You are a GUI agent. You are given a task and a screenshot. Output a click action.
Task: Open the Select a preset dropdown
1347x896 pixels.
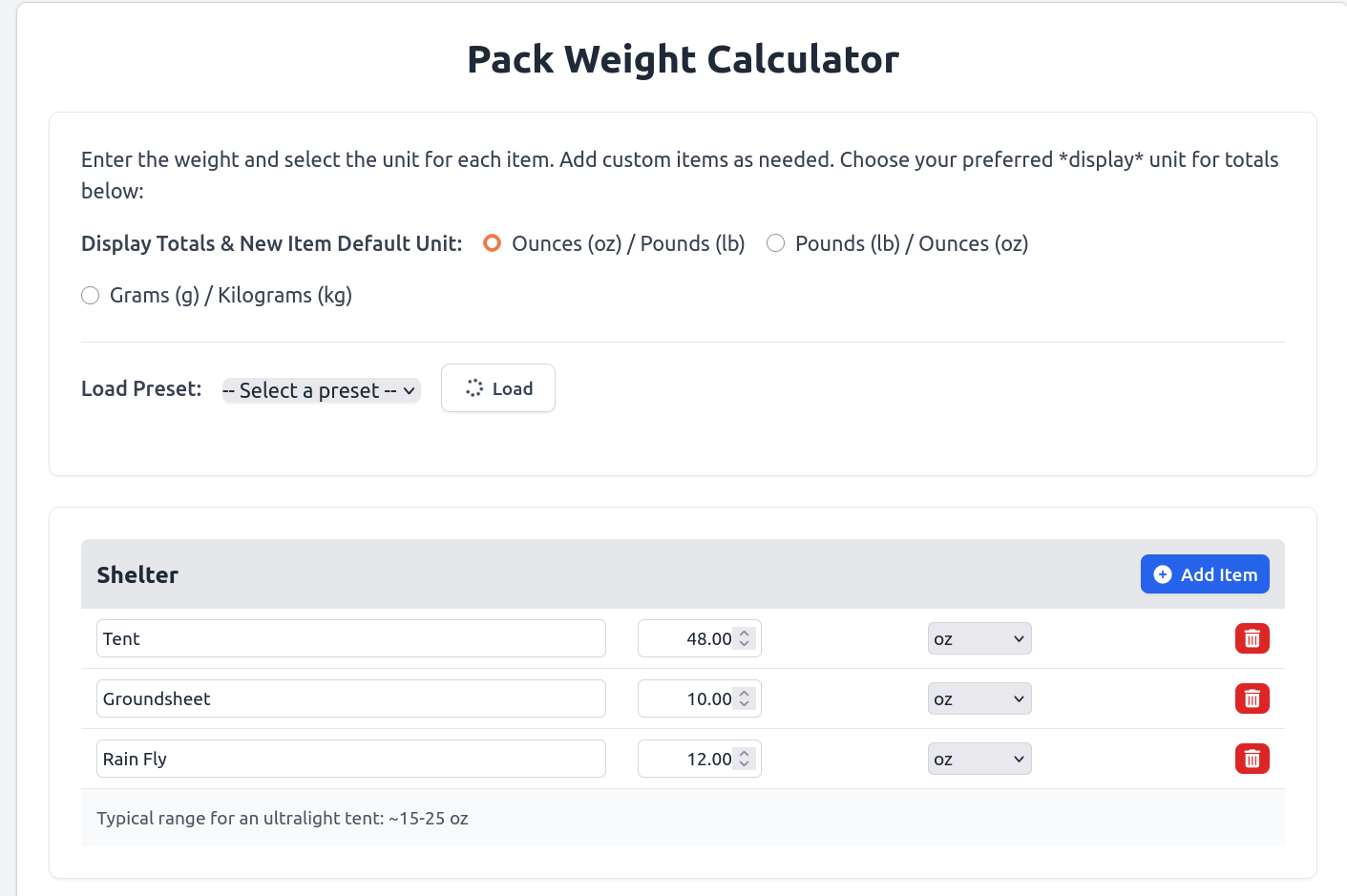pos(321,390)
